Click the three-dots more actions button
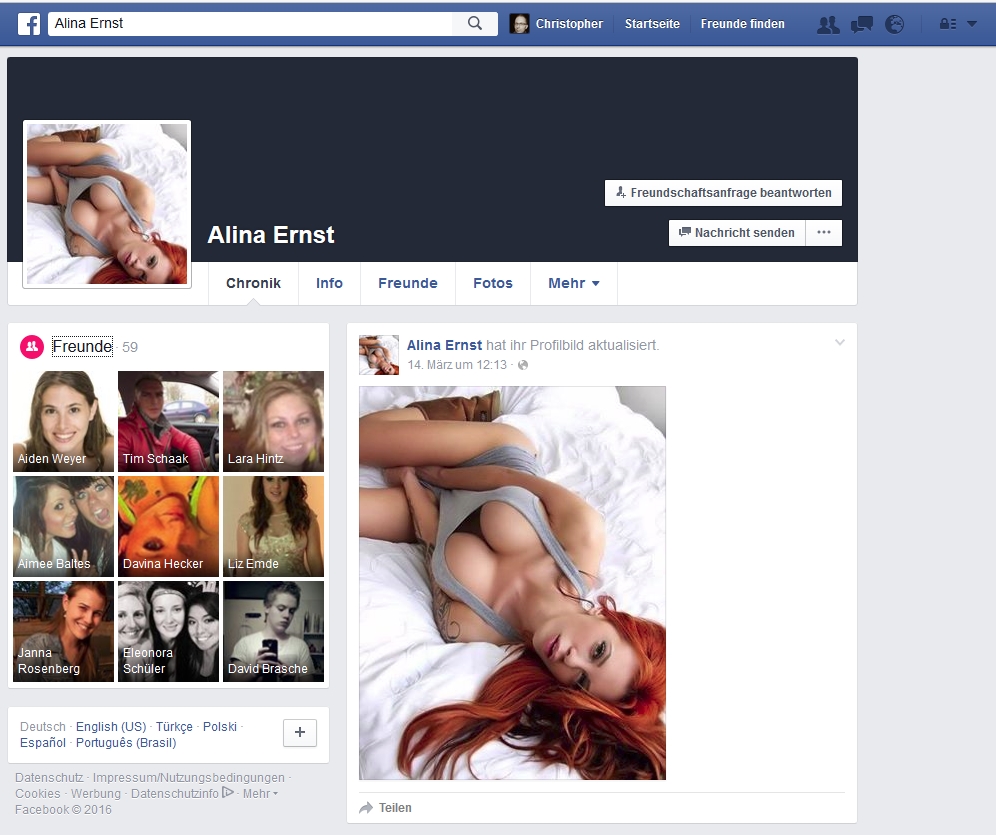Screen dimensions: 996x835 click(824, 232)
